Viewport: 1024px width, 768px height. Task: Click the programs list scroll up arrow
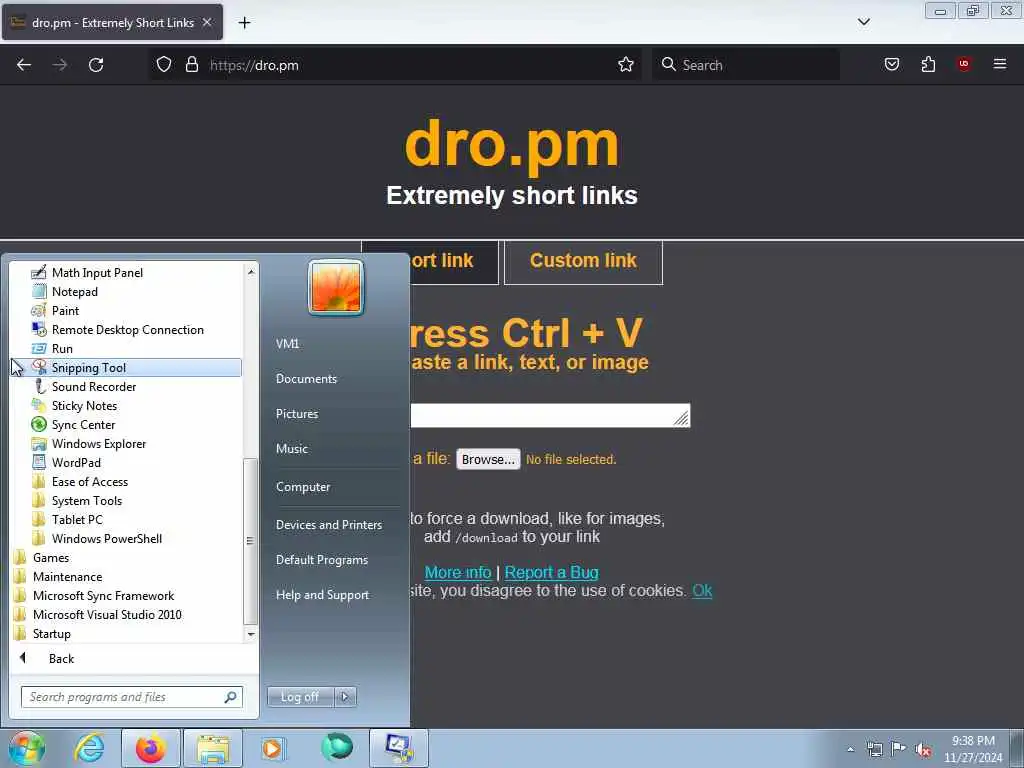pyautogui.click(x=251, y=271)
